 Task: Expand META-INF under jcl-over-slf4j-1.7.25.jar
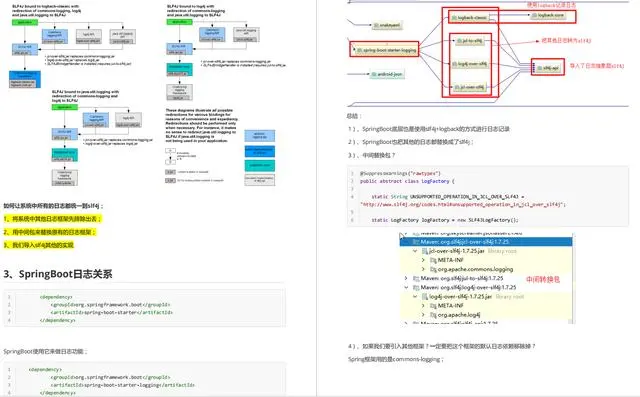tap(423, 260)
